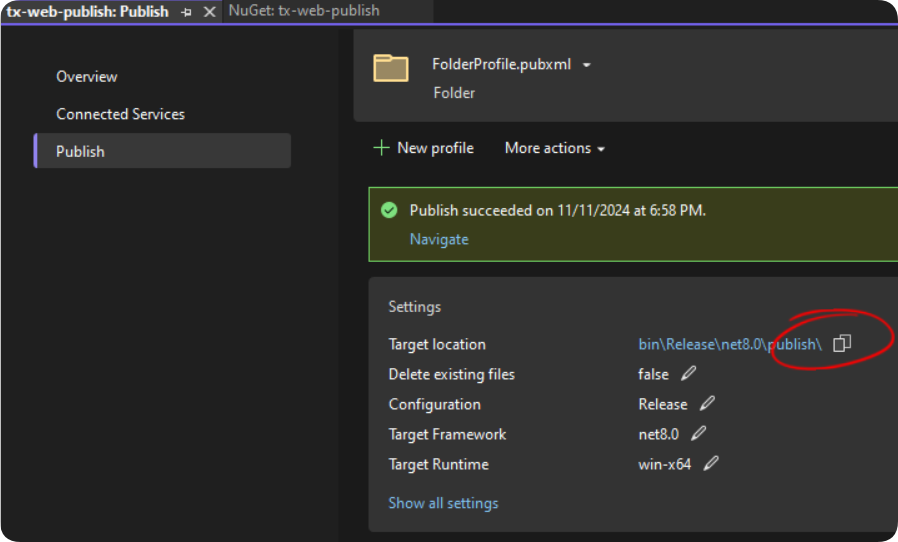Edit Target Runtime win-x64 pencil icon

(711, 463)
